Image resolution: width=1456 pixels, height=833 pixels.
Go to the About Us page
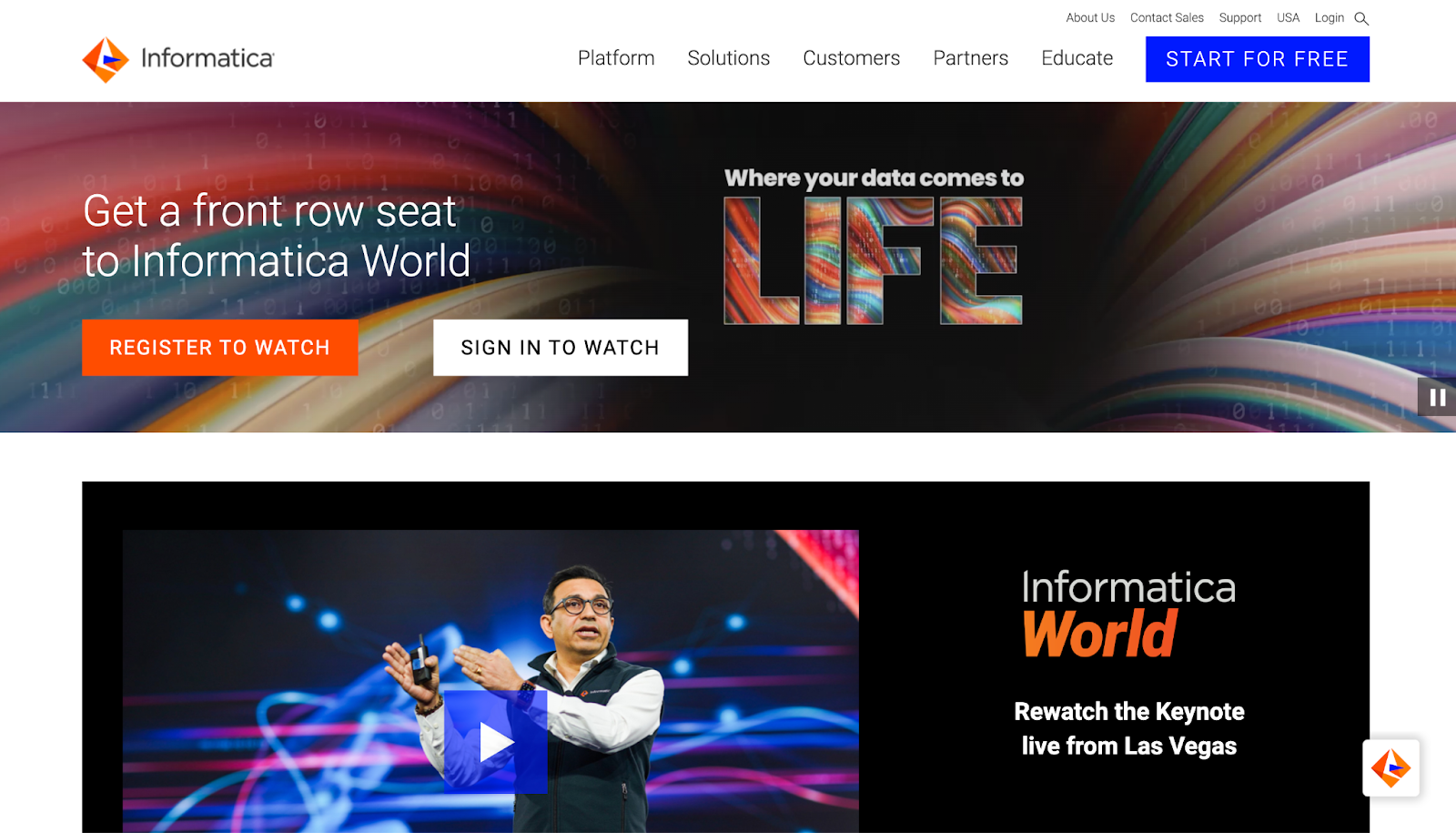pos(1090,17)
